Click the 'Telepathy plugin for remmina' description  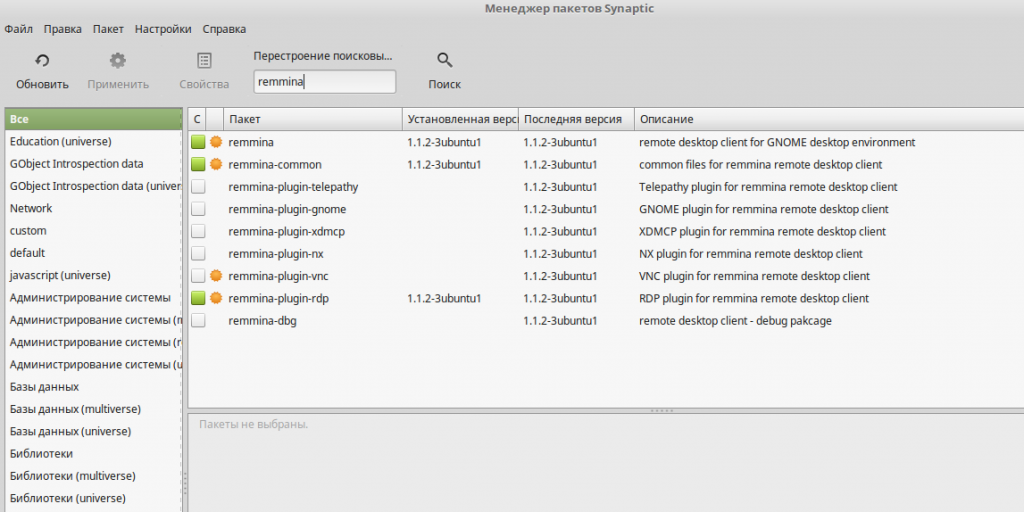(x=768, y=187)
